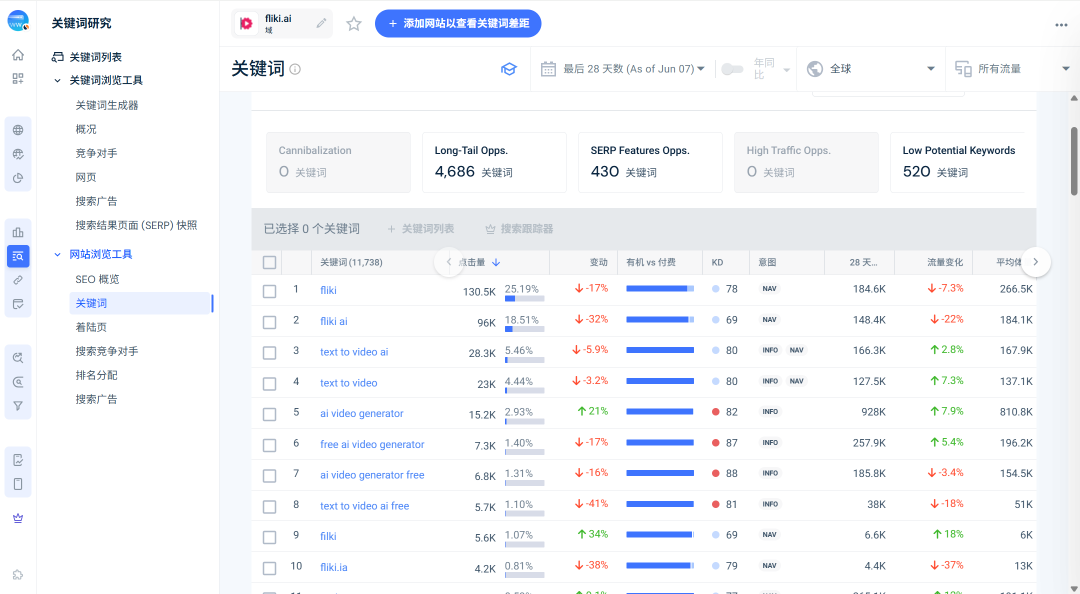Select checkbox for ai video generator free
This screenshot has height=594, width=1080.
coord(269,476)
